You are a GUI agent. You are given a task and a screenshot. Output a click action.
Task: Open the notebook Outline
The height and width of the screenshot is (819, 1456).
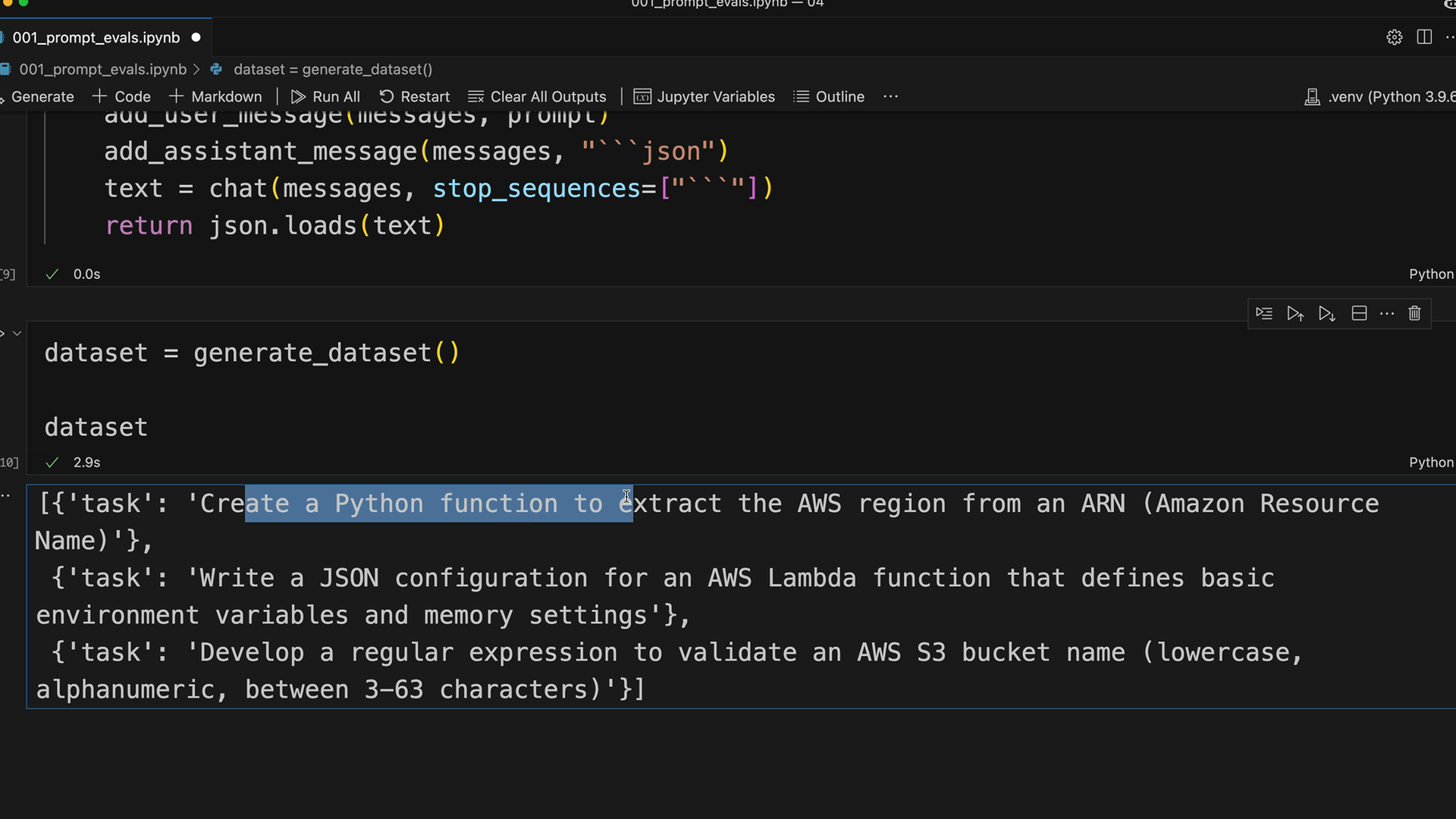pyautogui.click(x=829, y=96)
